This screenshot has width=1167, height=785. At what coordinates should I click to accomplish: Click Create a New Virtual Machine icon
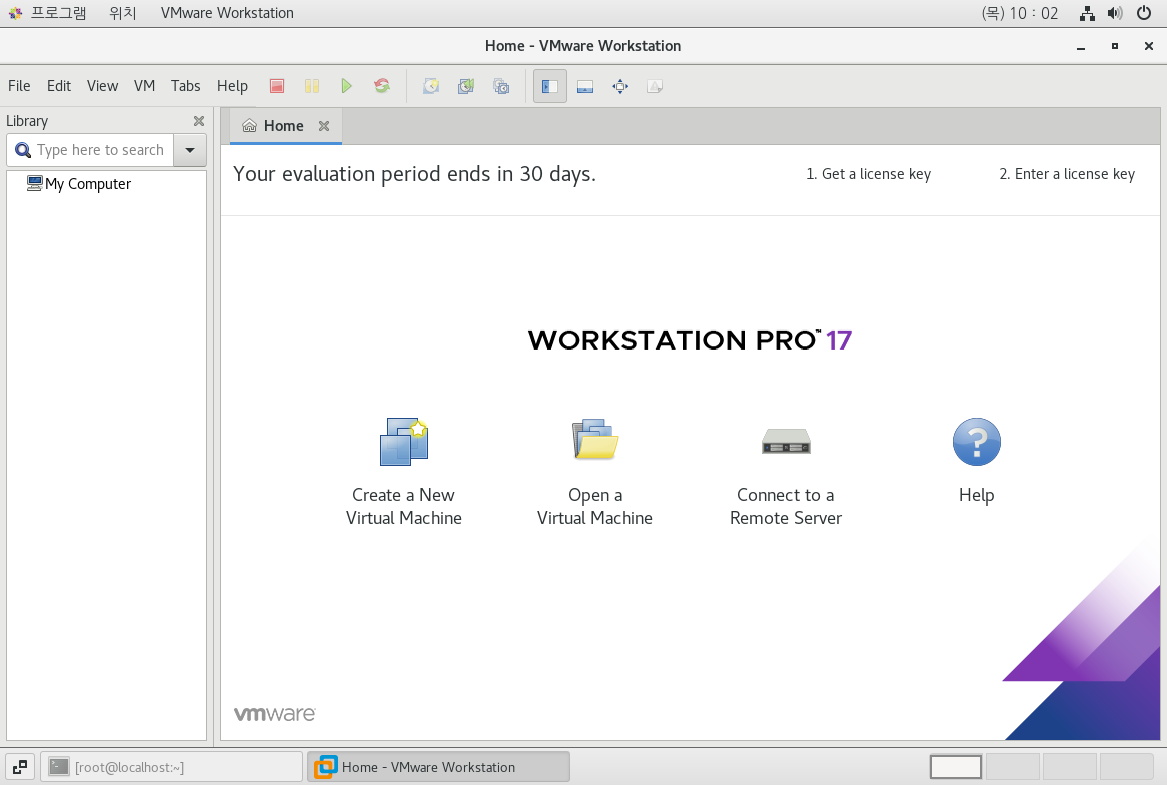point(403,442)
